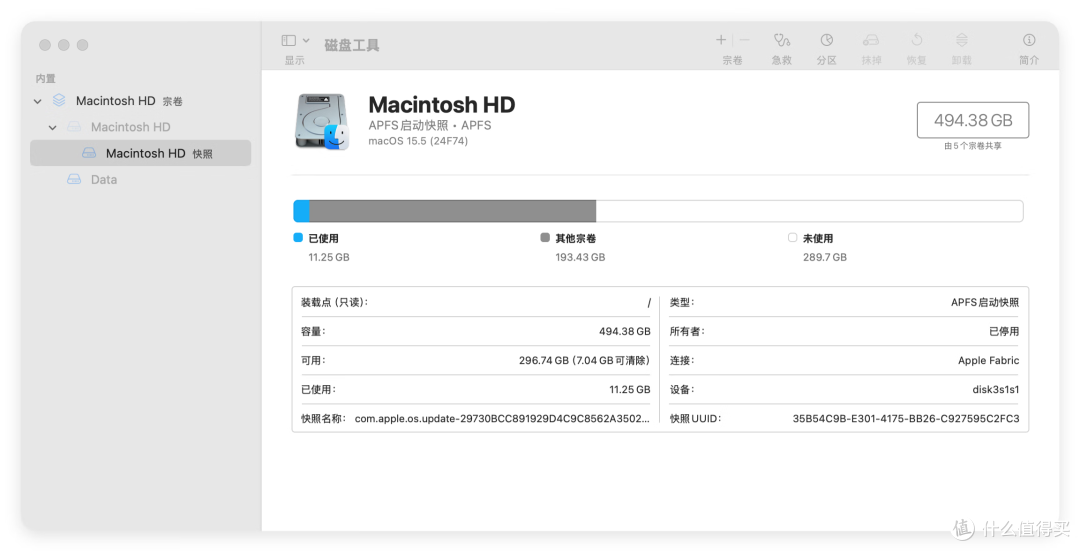1080x551 pixels.
Task: Click the blue used segment of storage bar
Action: click(x=302, y=211)
